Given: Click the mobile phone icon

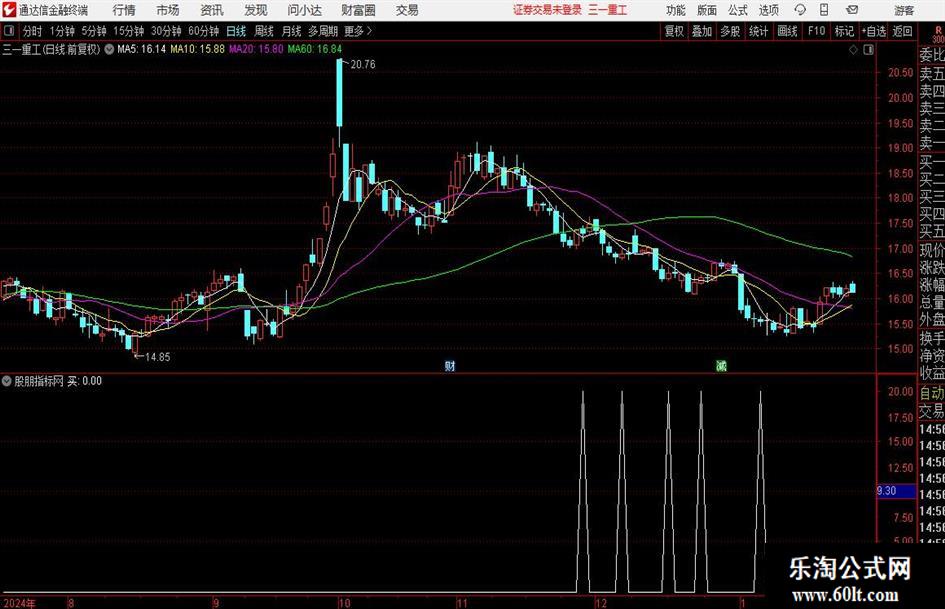Looking at the screenshot, I should (x=824, y=10).
